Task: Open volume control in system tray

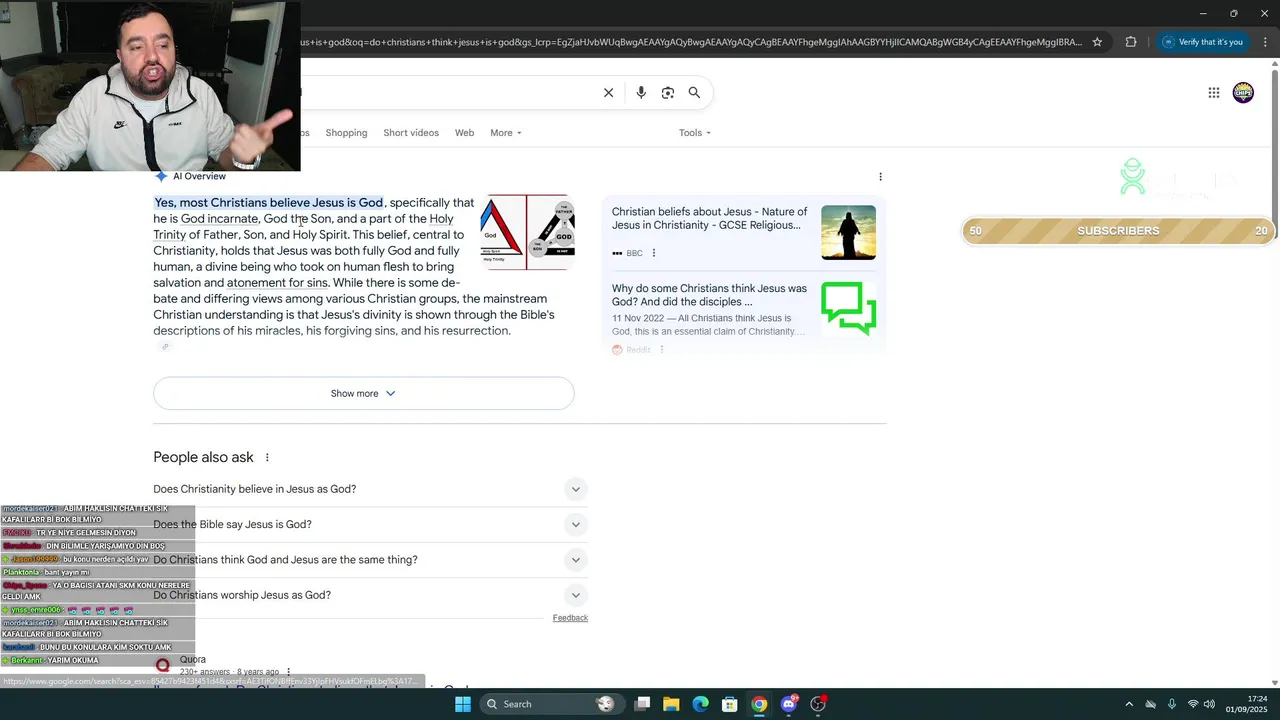Action: tap(1209, 704)
